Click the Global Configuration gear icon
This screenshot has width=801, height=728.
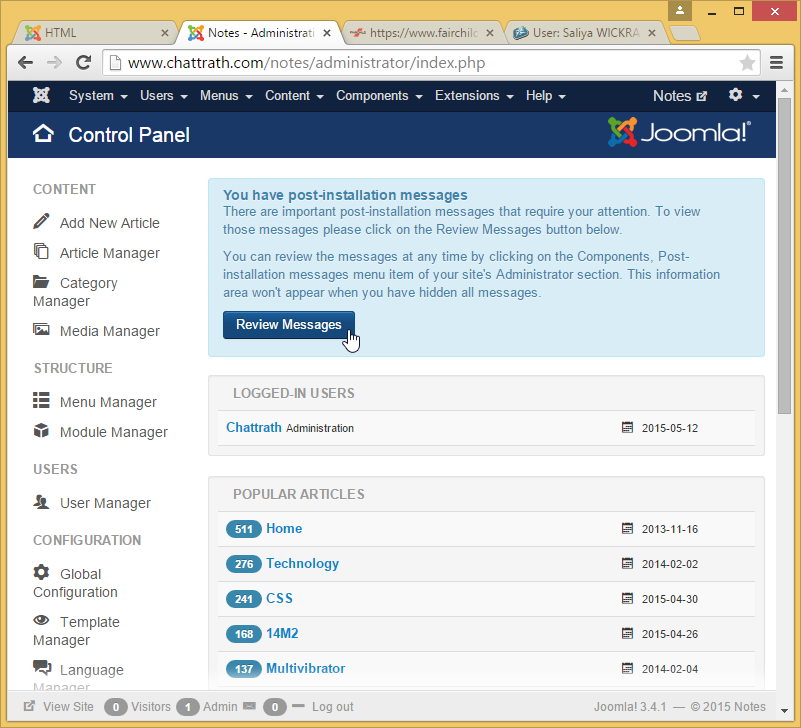click(41, 573)
